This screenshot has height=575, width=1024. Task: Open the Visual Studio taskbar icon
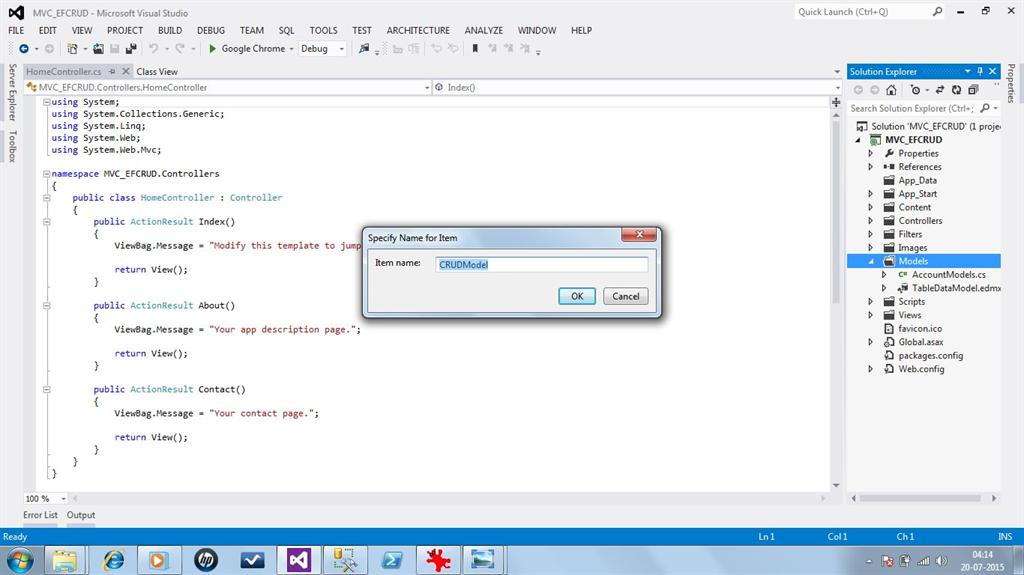point(298,560)
